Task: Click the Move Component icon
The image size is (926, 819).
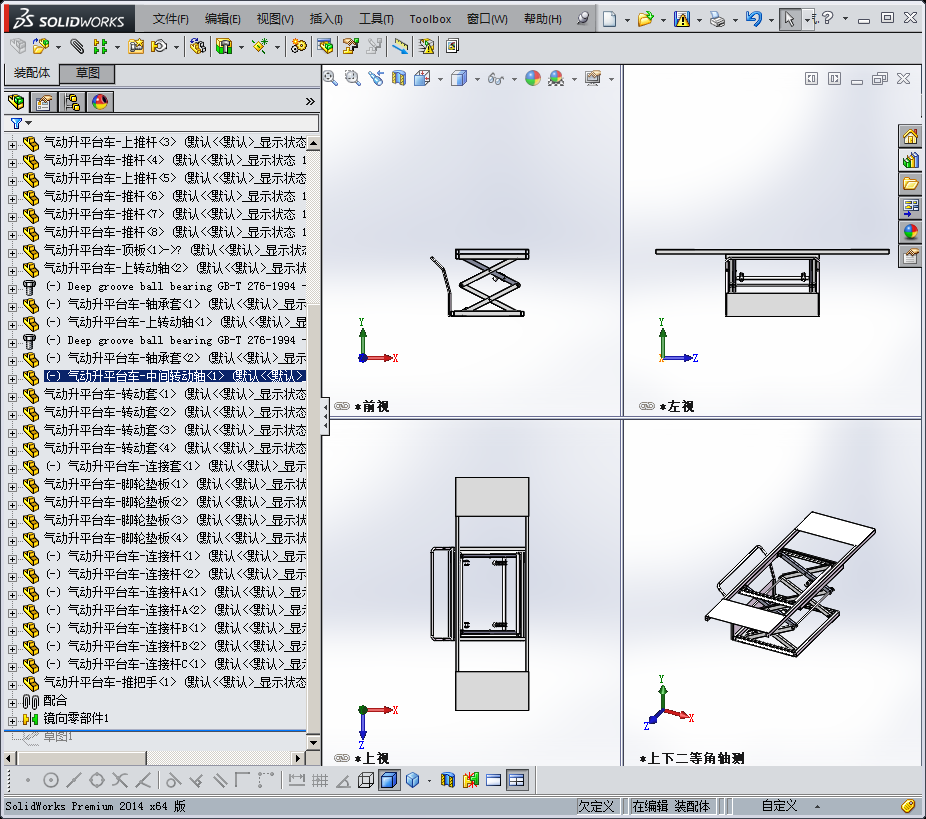Action: point(159,46)
